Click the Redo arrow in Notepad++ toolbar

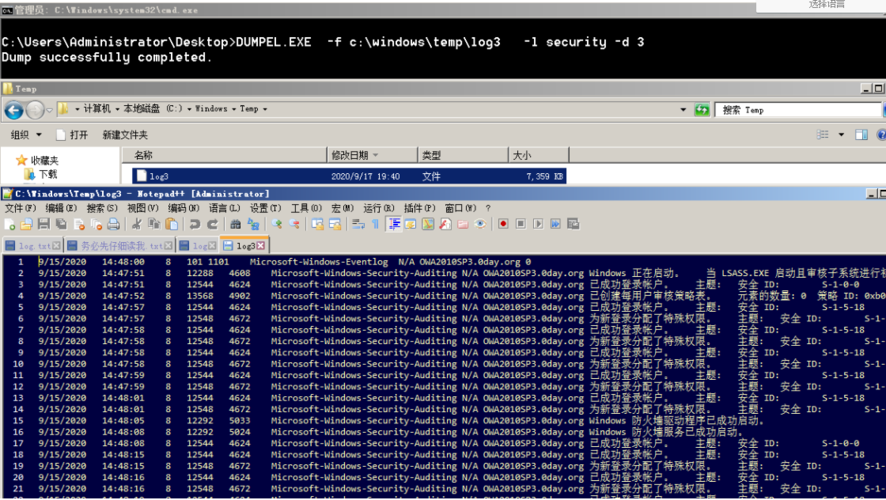pos(212,224)
